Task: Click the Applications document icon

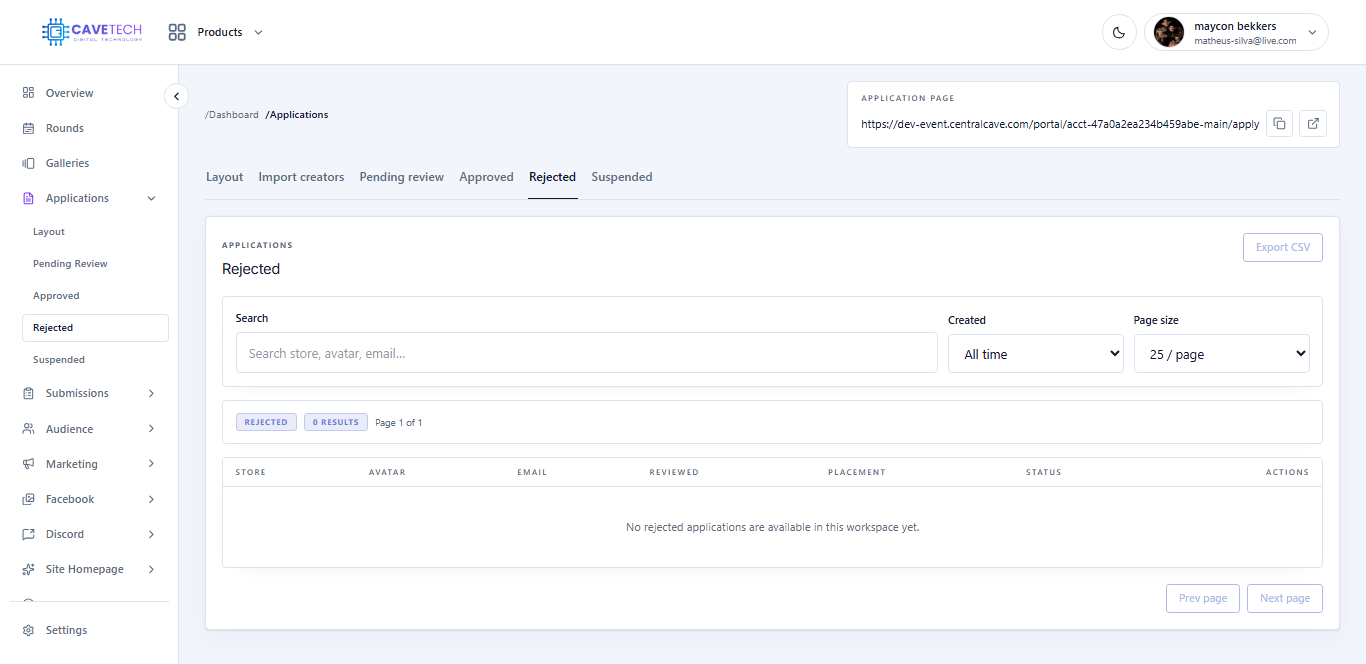Action: point(28,198)
